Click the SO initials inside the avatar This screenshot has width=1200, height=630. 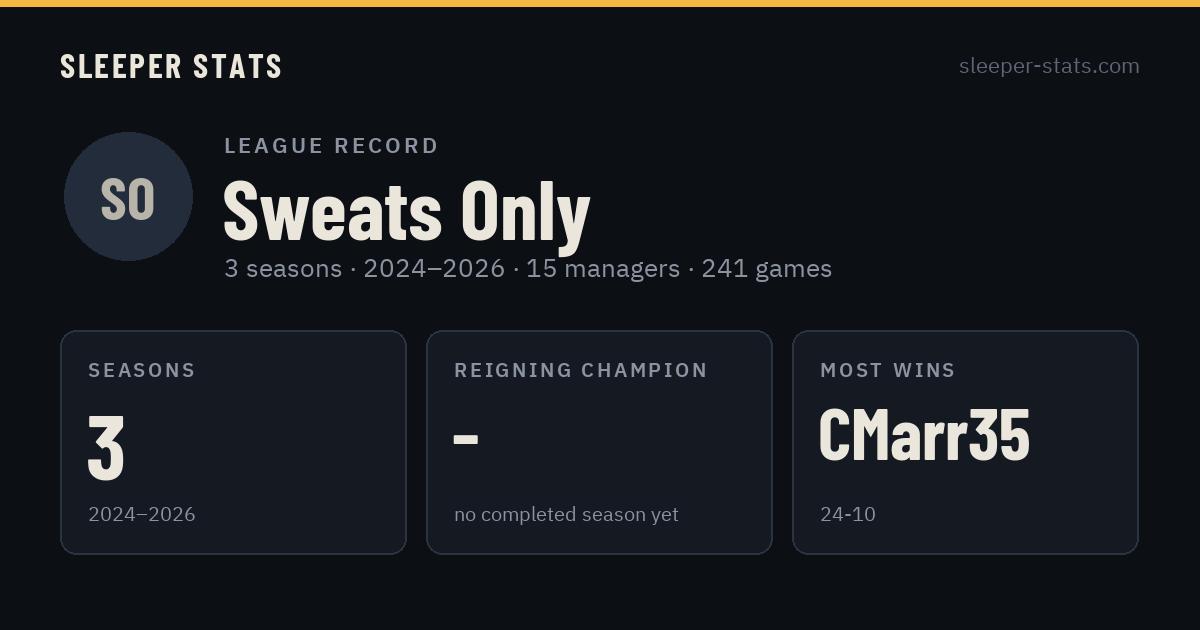click(128, 198)
